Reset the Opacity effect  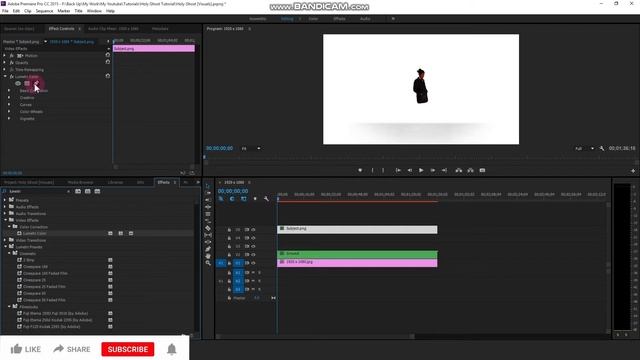(x=108, y=62)
